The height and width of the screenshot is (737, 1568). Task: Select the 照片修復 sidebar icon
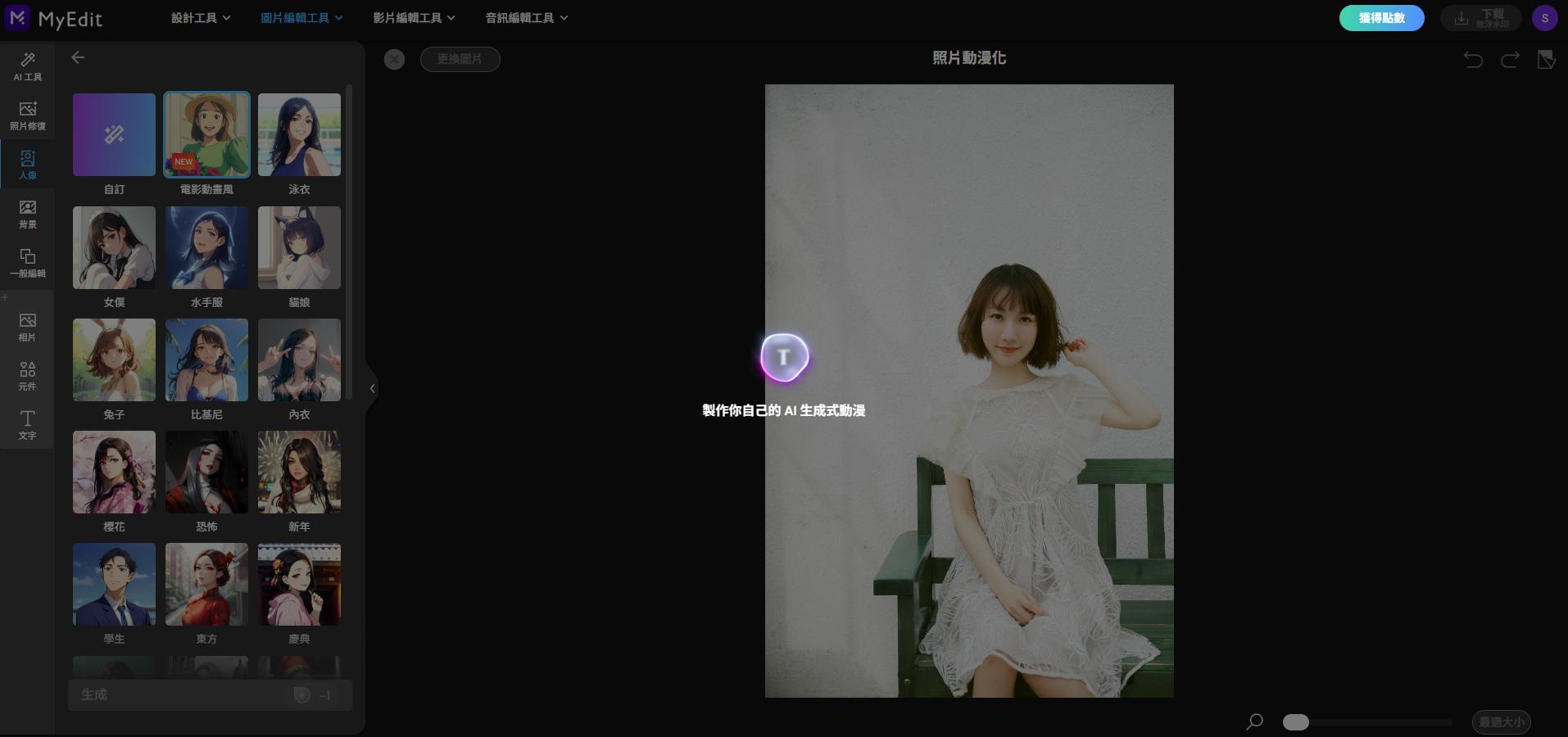pos(27,115)
